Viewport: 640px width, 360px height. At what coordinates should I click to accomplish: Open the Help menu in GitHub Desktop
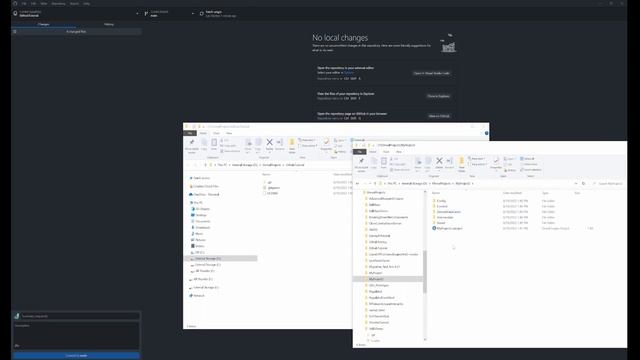87,3
